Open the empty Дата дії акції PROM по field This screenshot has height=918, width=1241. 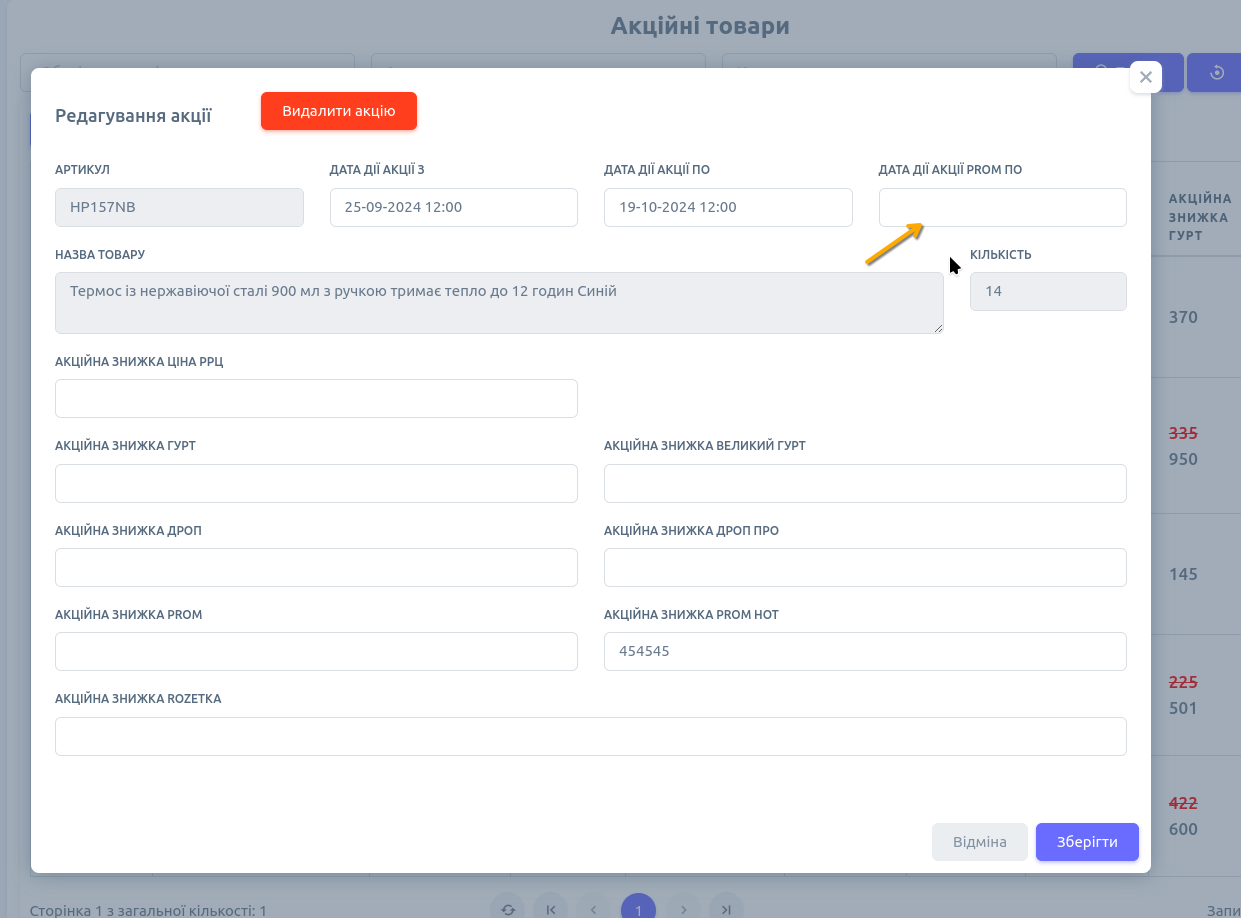click(1002, 207)
